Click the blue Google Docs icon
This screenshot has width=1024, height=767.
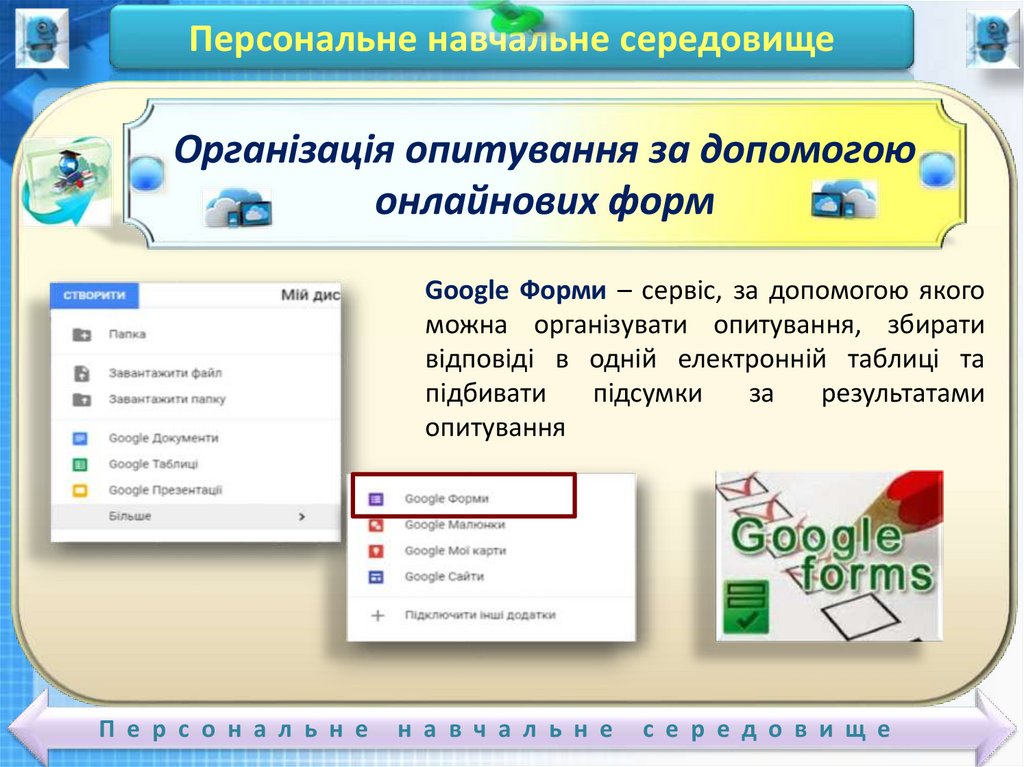[80, 438]
